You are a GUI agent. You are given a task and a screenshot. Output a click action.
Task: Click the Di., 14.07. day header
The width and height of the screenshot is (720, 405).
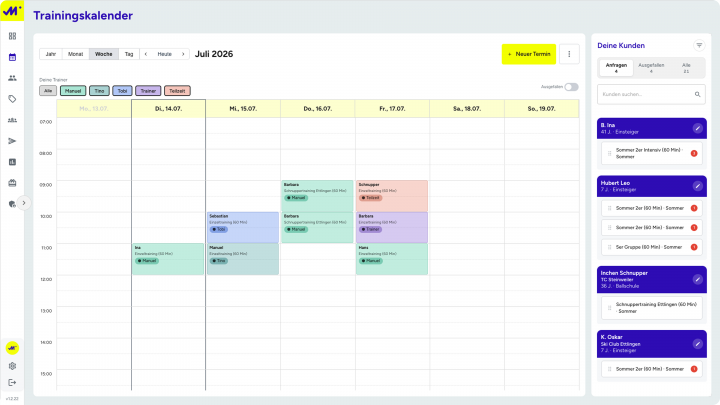point(168,109)
